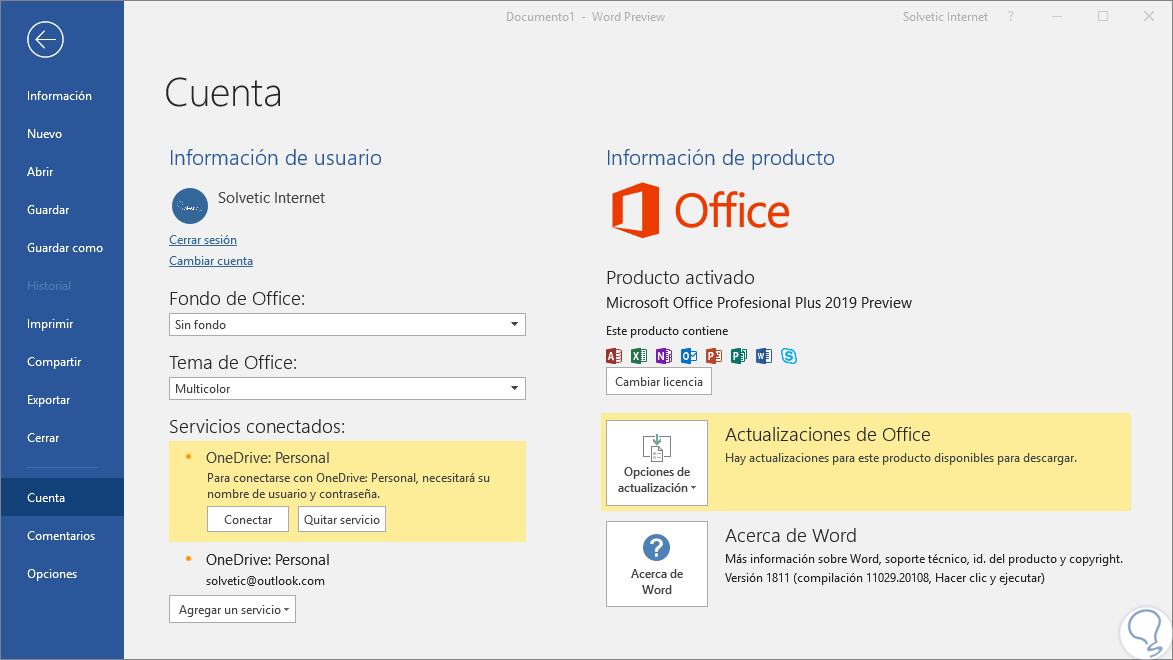The width and height of the screenshot is (1173, 660).
Task: Click the Skype product icon
Action: pyautogui.click(x=789, y=356)
